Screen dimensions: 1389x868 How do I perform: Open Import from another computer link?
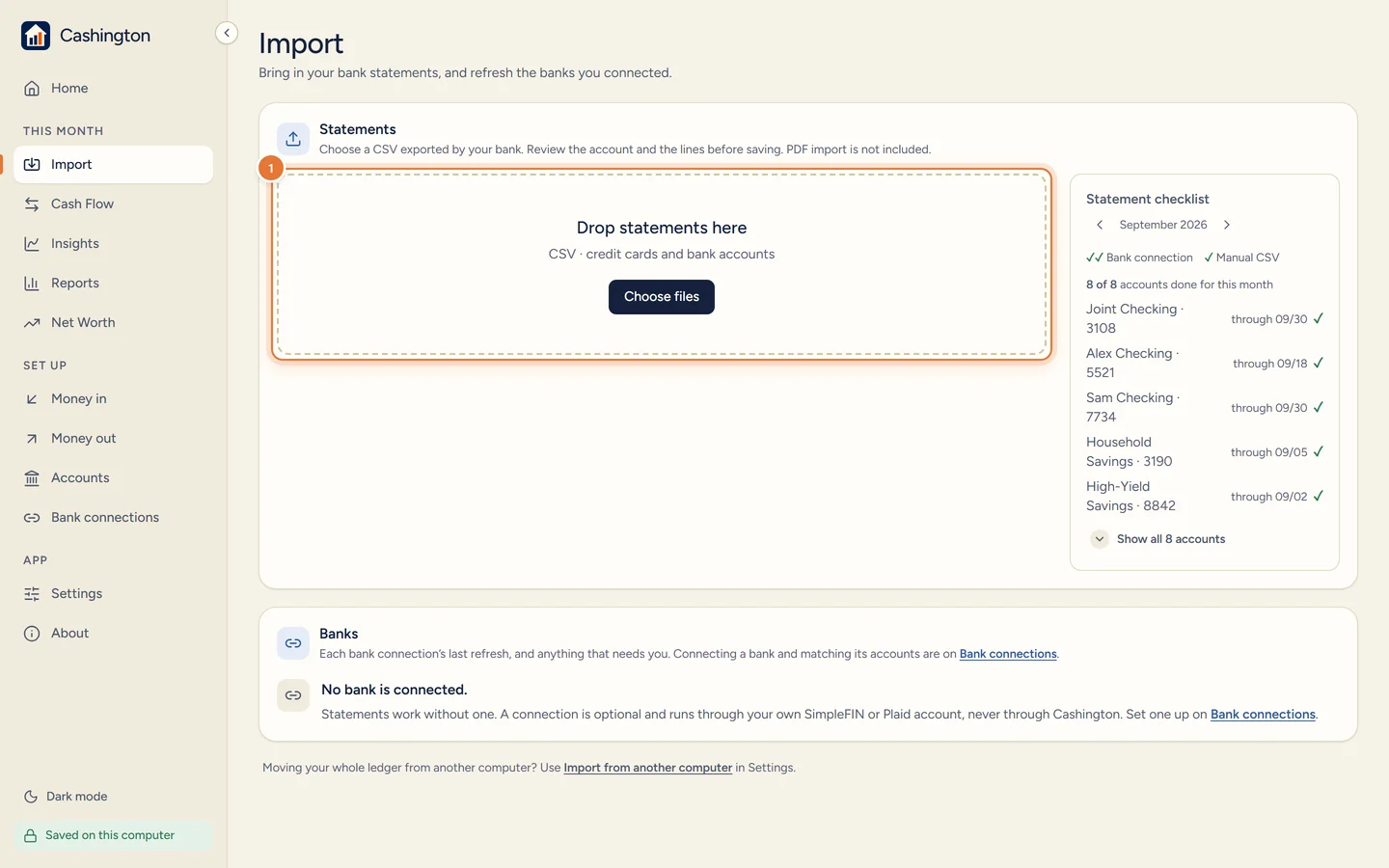[x=647, y=768]
